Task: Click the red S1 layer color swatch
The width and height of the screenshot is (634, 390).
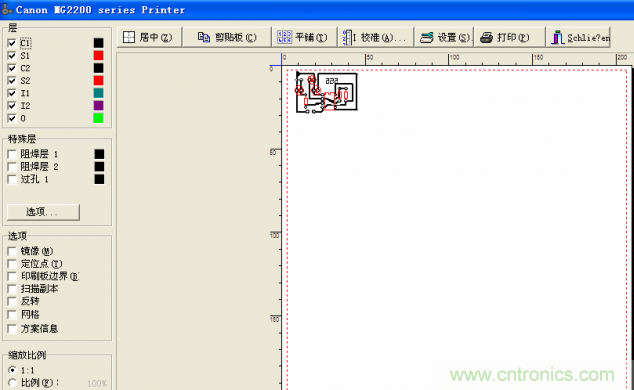Action: point(99,55)
